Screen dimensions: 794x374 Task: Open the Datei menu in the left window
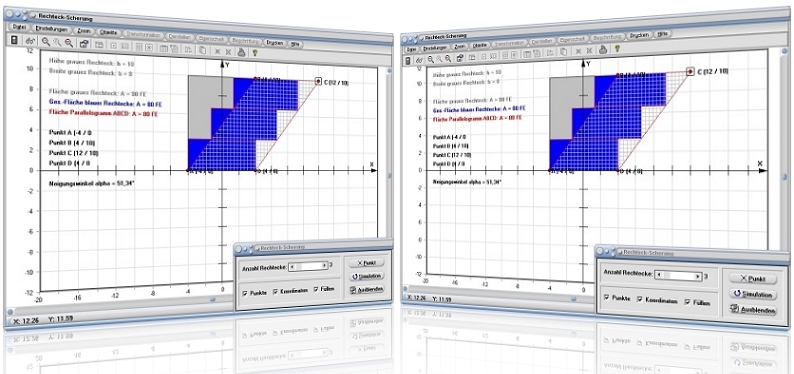[x=19, y=26]
